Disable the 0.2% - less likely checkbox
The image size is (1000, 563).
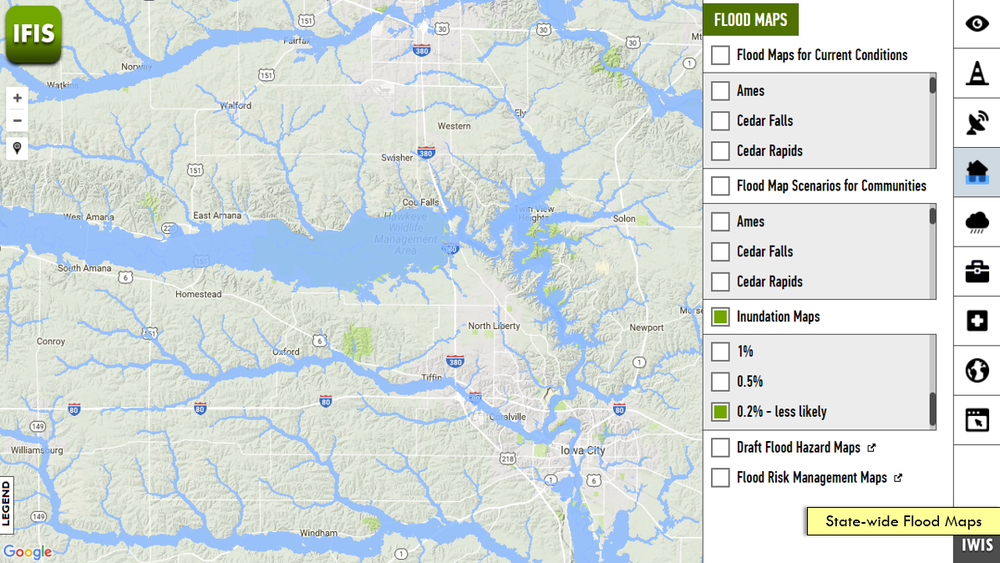click(720, 412)
